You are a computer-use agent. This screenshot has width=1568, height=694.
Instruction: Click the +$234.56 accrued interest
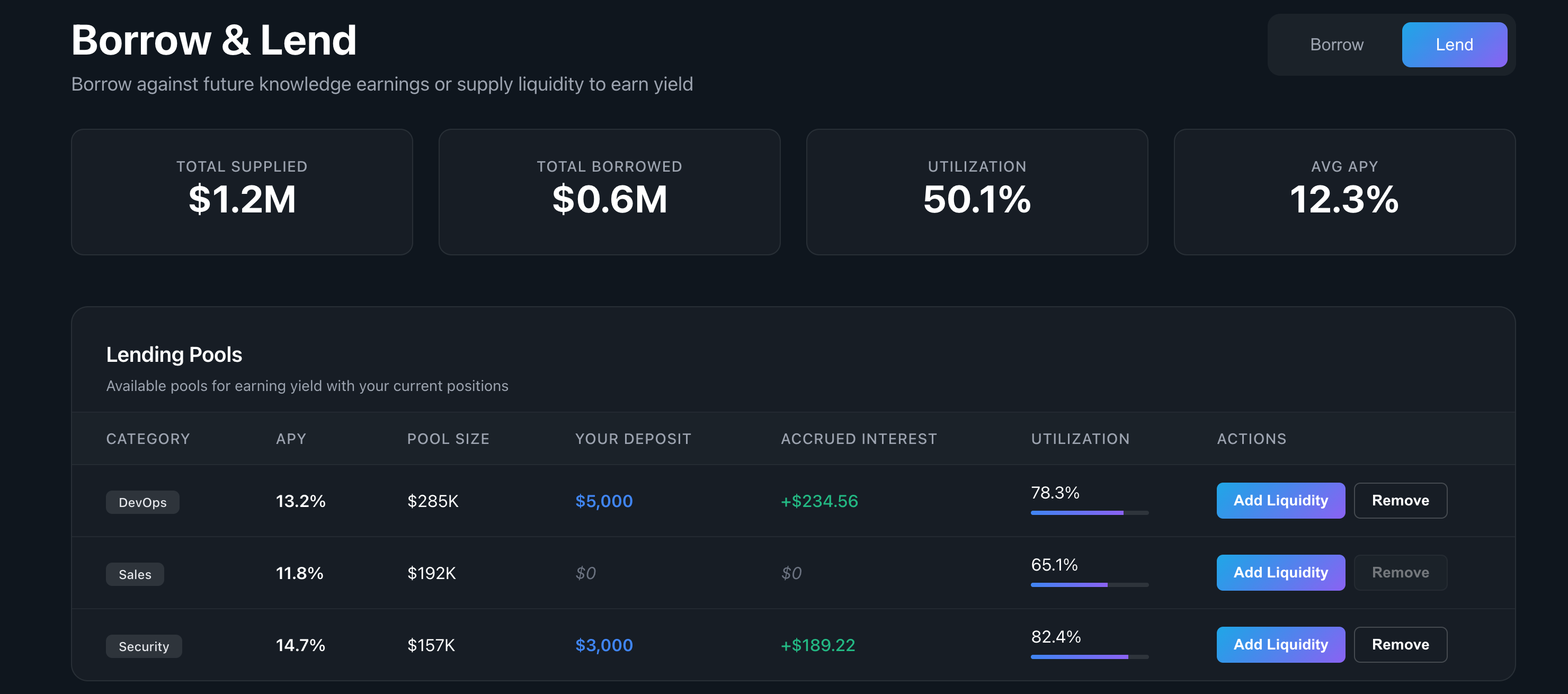[819, 501]
